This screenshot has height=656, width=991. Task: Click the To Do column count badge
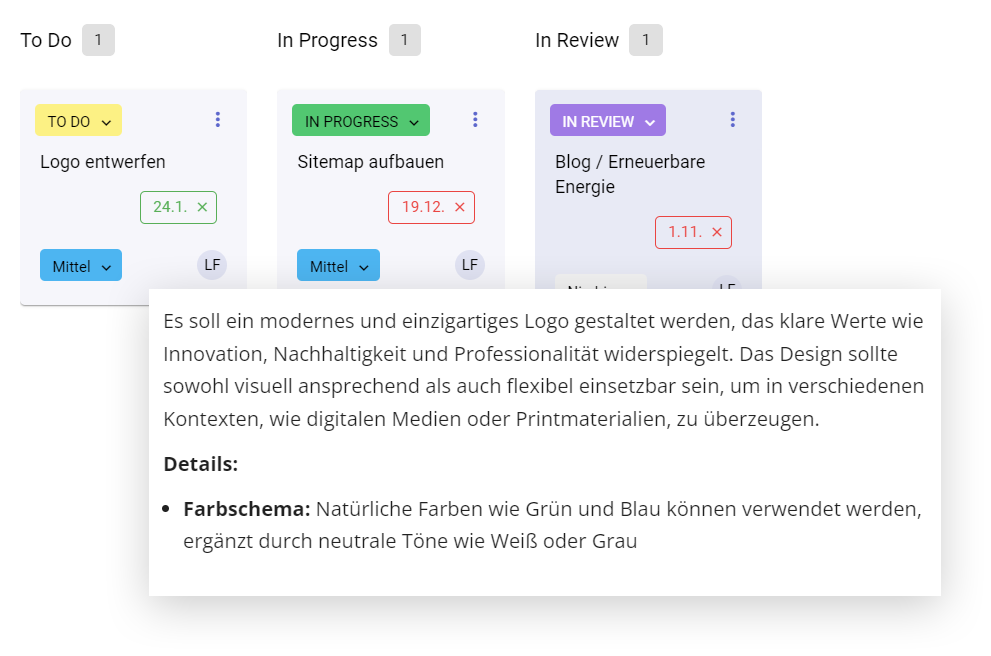(x=98, y=40)
